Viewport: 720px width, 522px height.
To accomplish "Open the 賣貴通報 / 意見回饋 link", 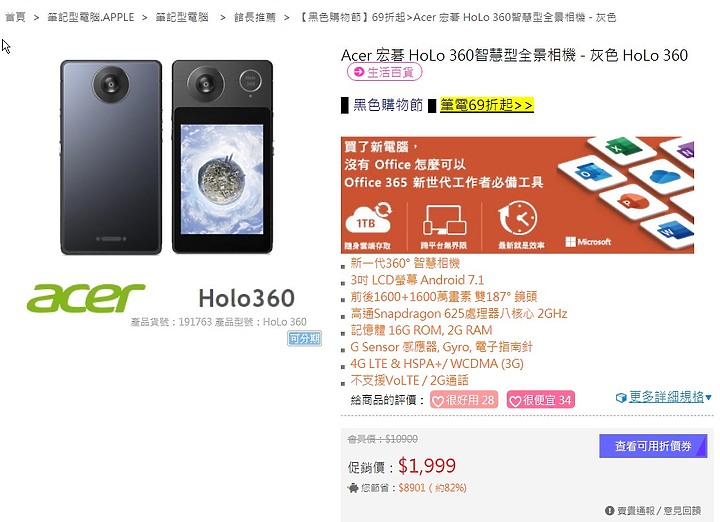I will [658, 511].
